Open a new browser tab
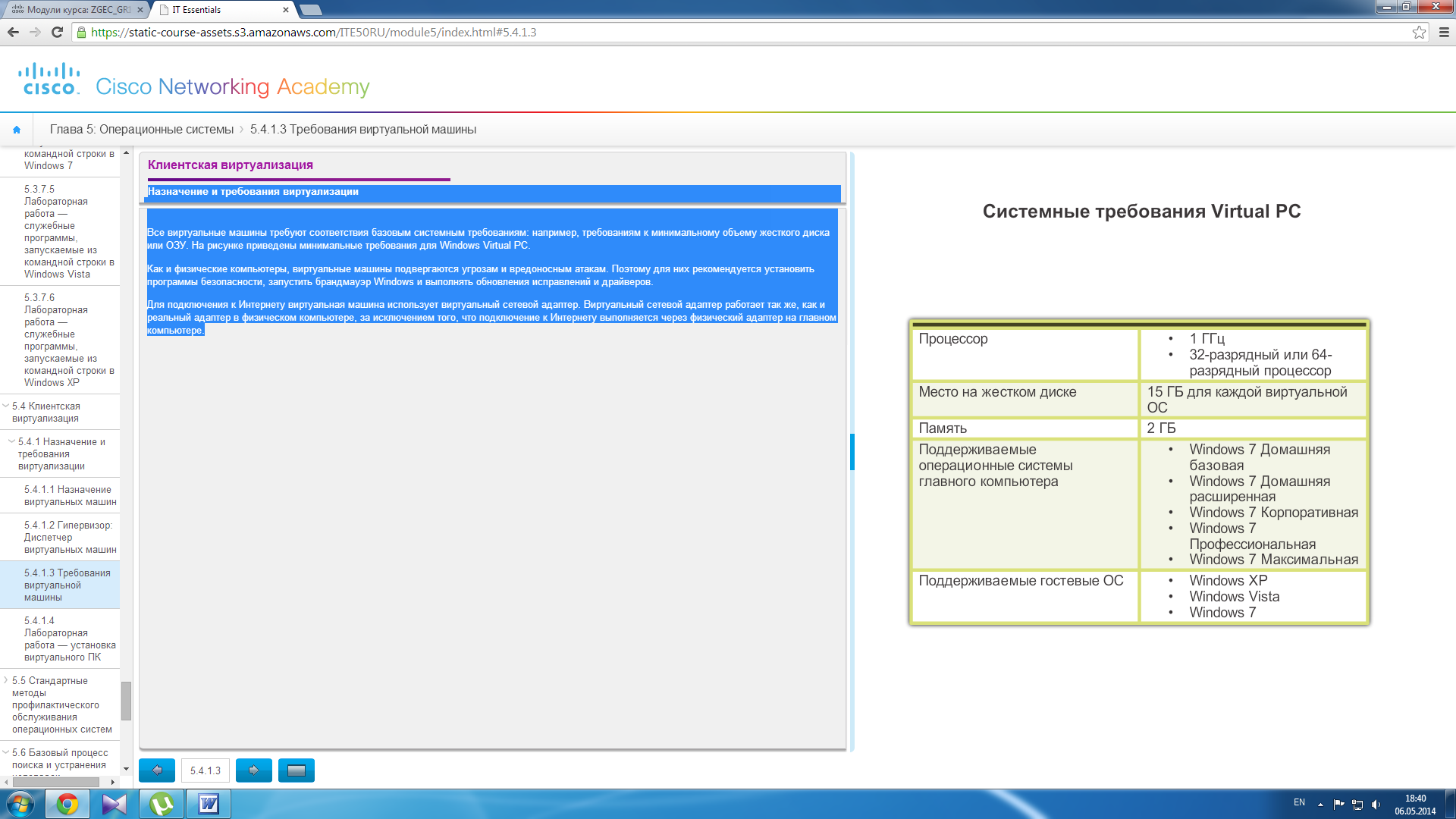 pos(311,10)
